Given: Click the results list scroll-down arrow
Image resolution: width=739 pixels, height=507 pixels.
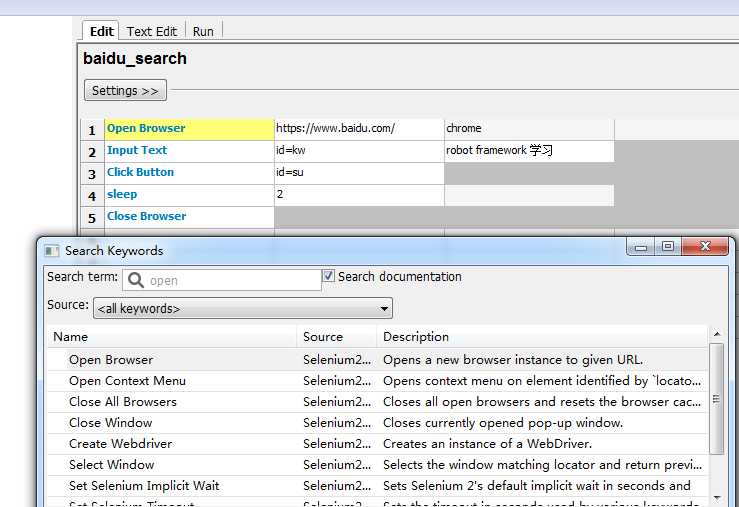Looking at the screenshot, I should [x=717, y=498].
